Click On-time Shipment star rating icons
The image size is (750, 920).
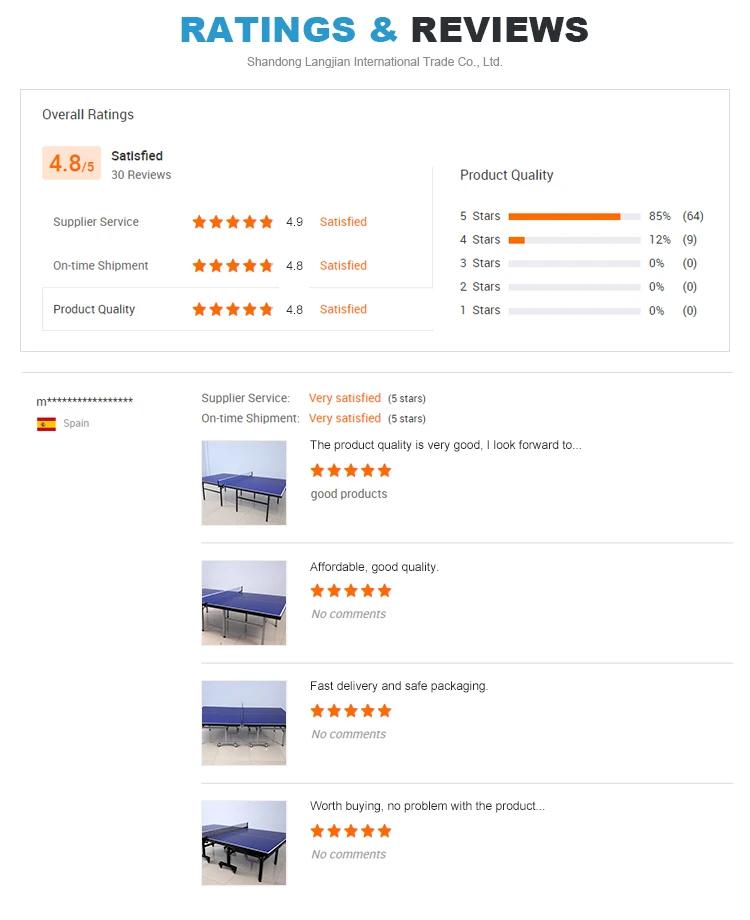[x=232, y=266]
